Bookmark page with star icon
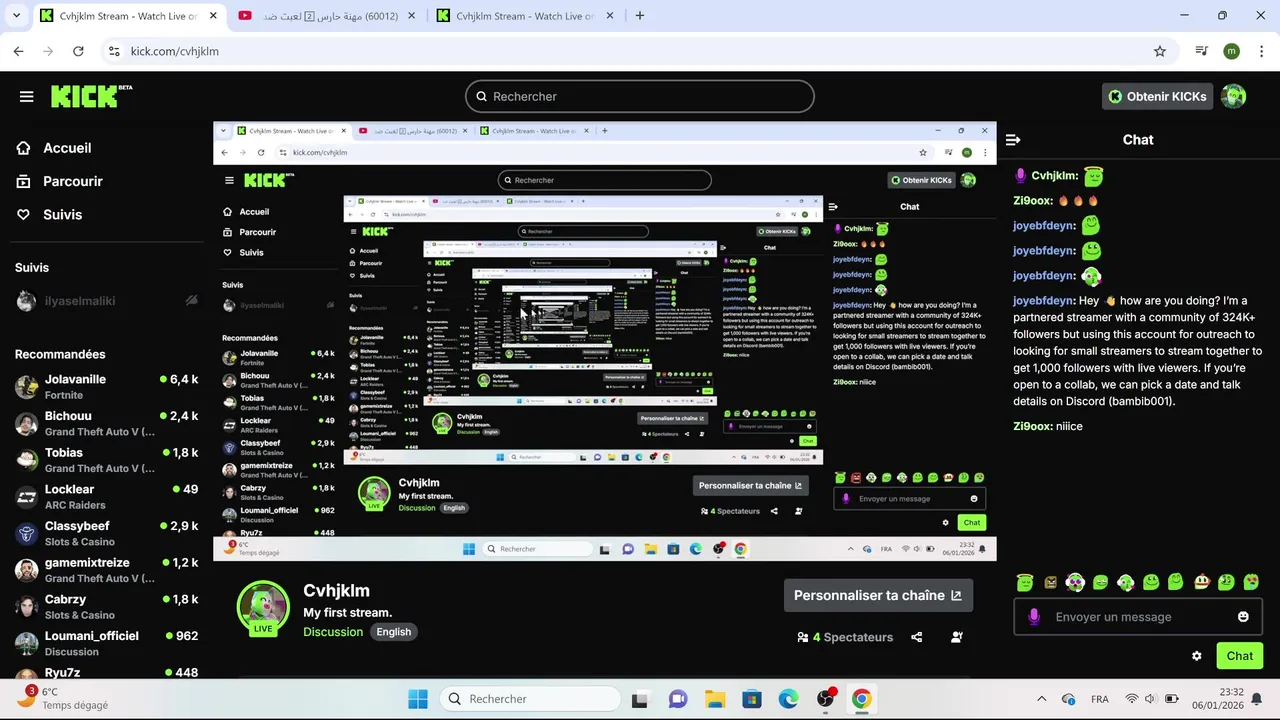Image resolution: width=1280 pixels, height=720 pixels. (x=1160, y=51)
